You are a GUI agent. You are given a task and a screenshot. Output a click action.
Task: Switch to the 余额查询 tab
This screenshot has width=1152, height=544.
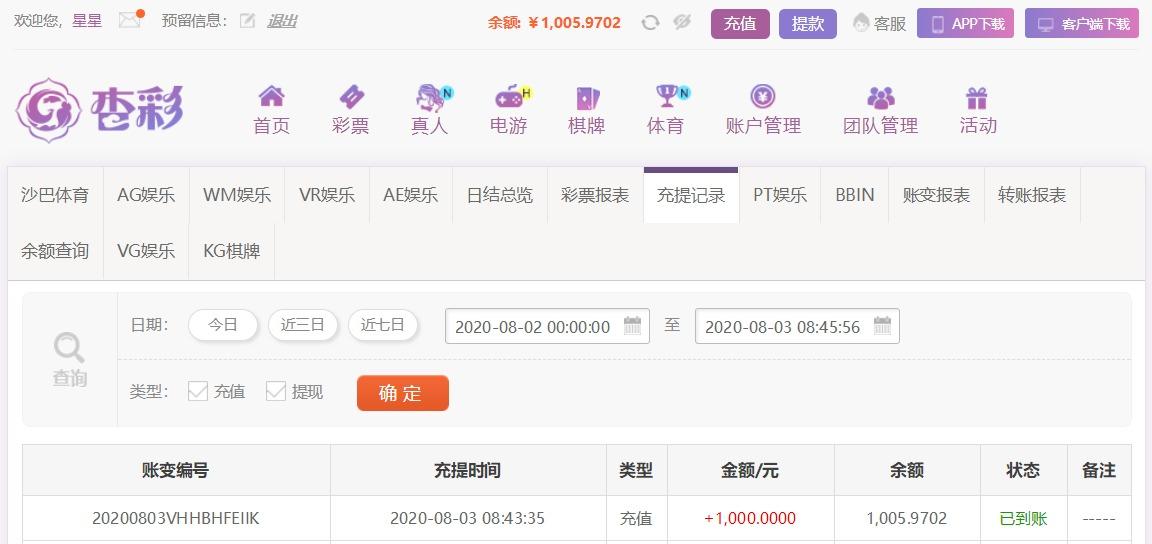pos(55,251)
